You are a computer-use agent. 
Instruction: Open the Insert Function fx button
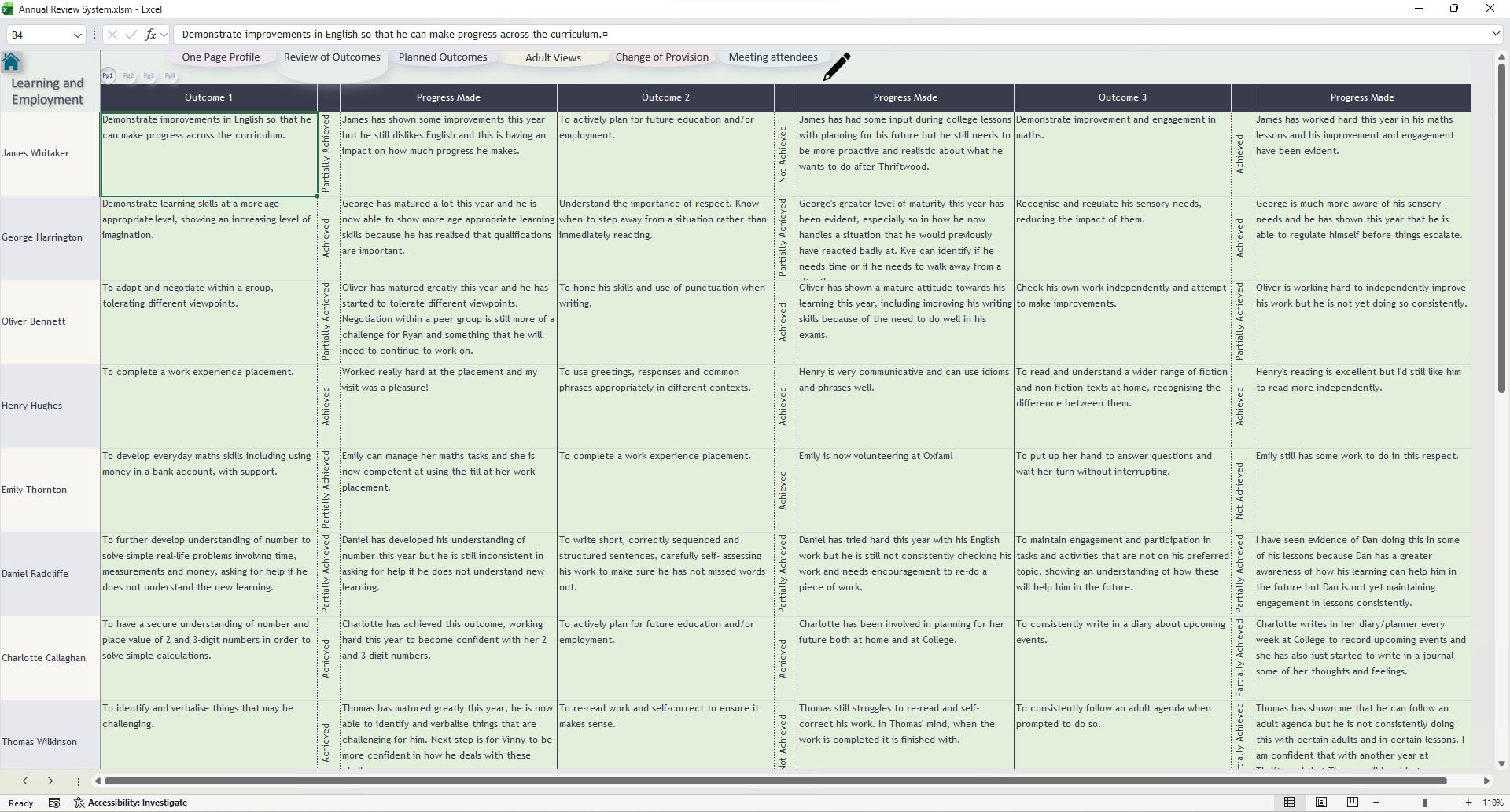[150, 35]
